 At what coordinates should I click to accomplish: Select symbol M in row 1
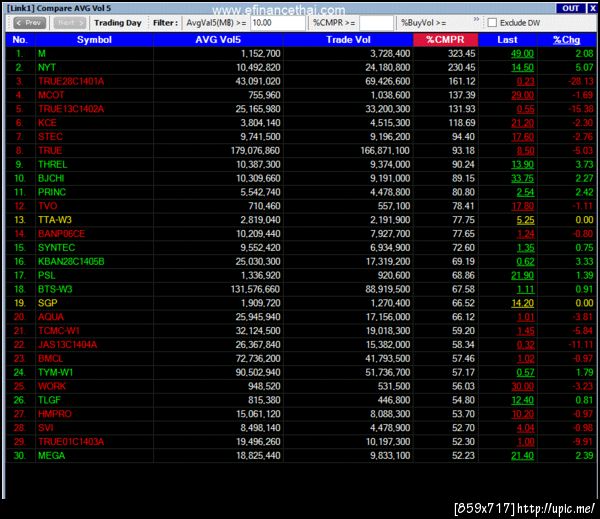(42, 54)
